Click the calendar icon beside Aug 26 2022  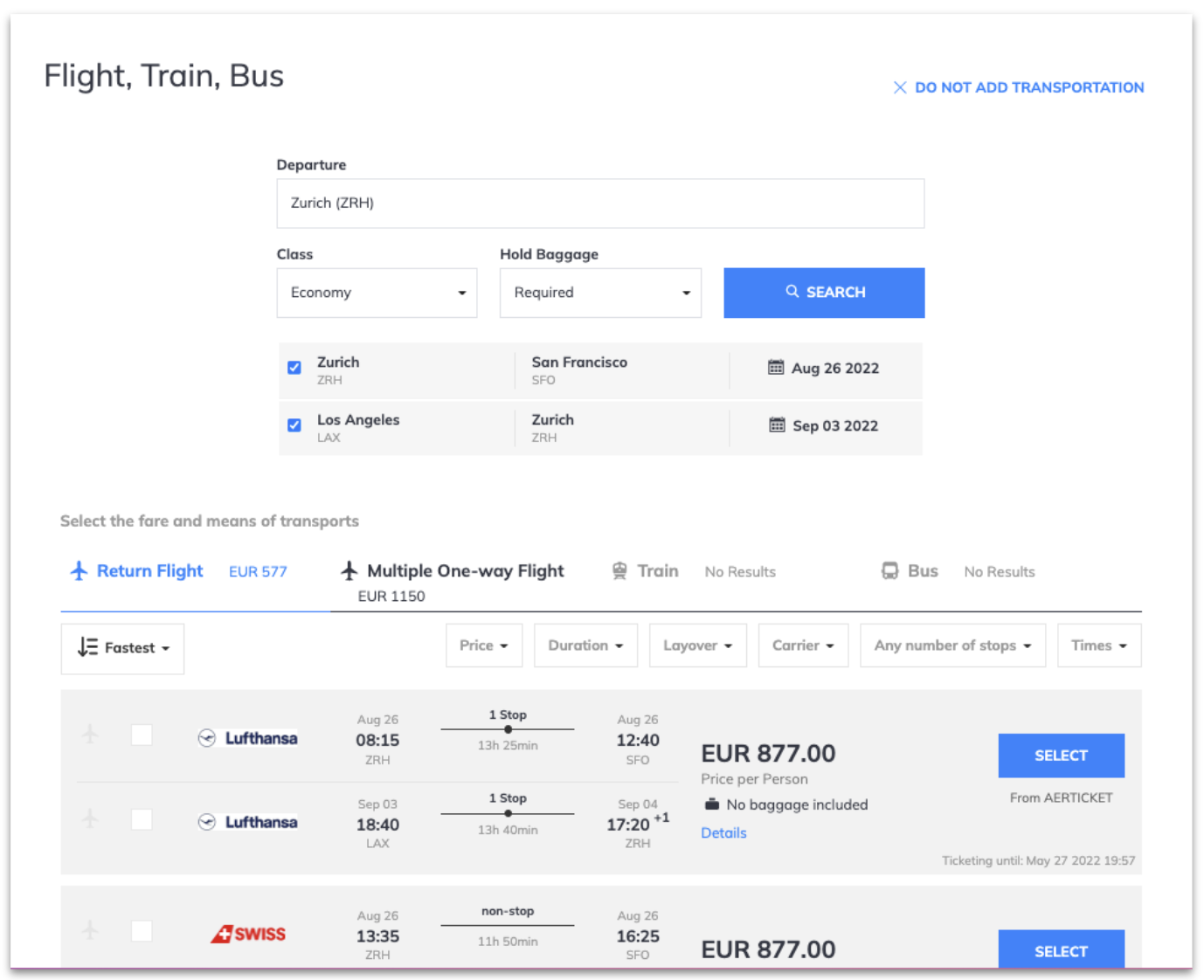click(775, 368)
